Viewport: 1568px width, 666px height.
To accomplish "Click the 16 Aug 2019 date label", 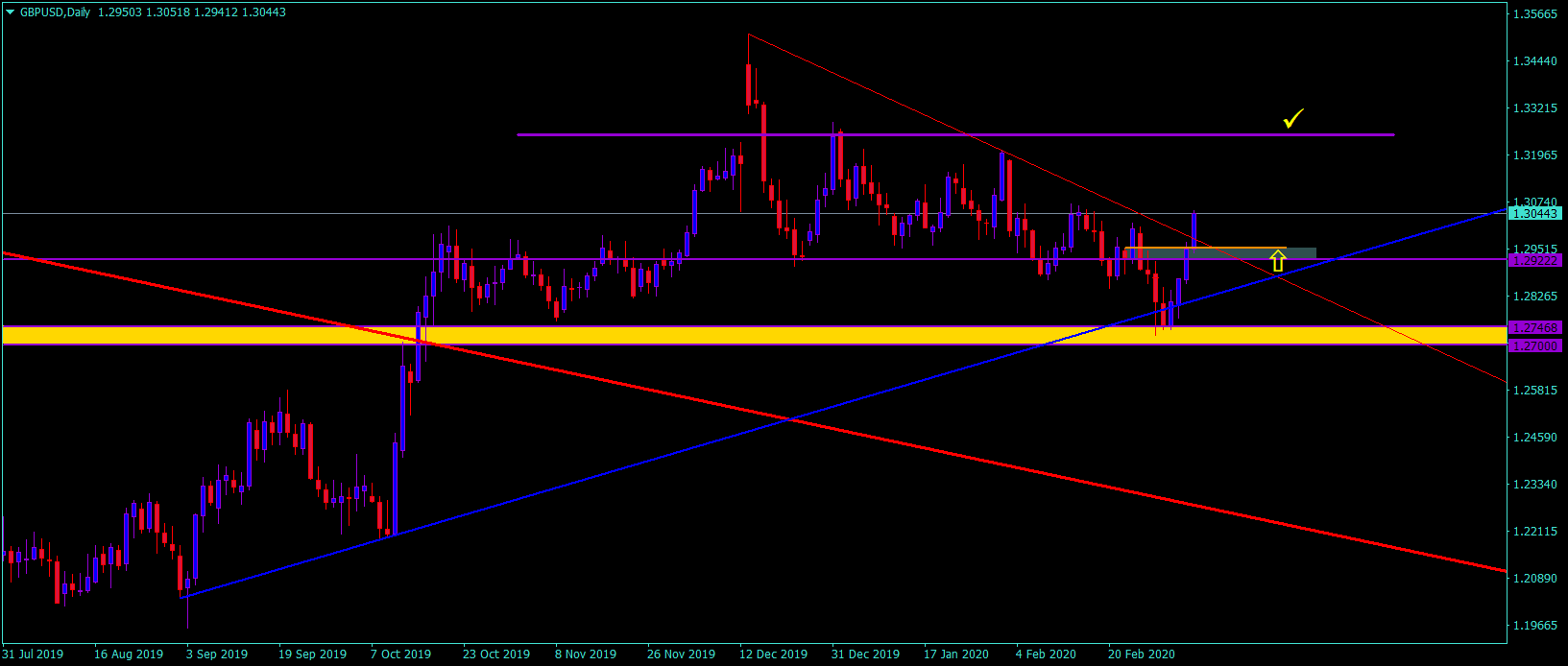I will (x=129, y=654).
